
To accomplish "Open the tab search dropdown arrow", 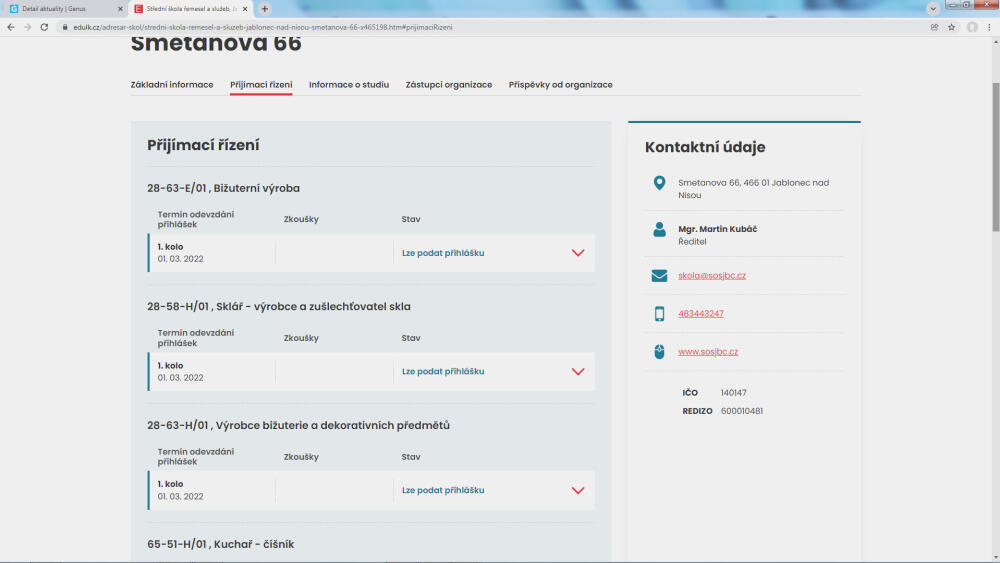I will tap(932, 9).
